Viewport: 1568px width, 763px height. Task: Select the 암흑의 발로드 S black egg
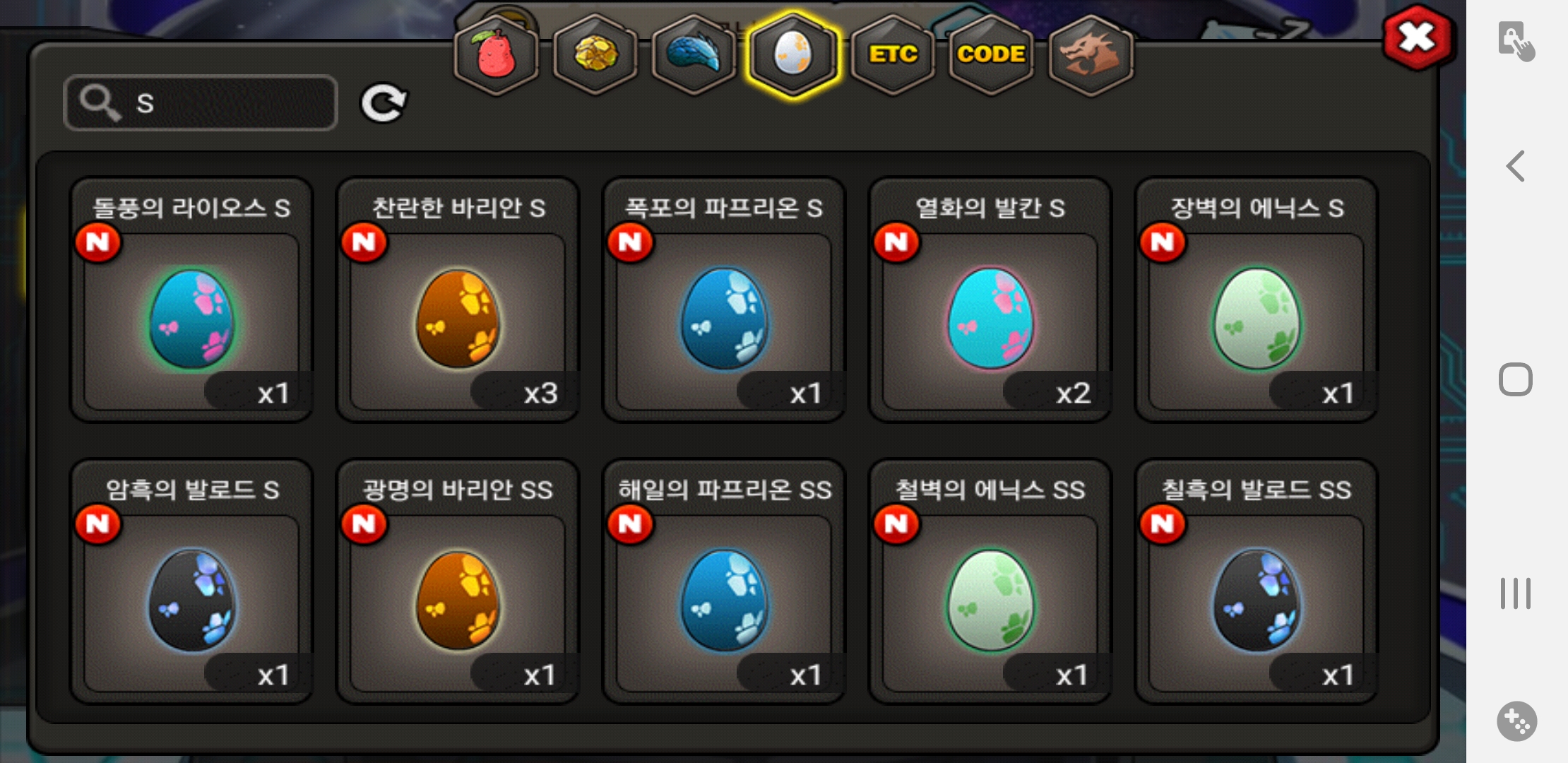(191, 581)
